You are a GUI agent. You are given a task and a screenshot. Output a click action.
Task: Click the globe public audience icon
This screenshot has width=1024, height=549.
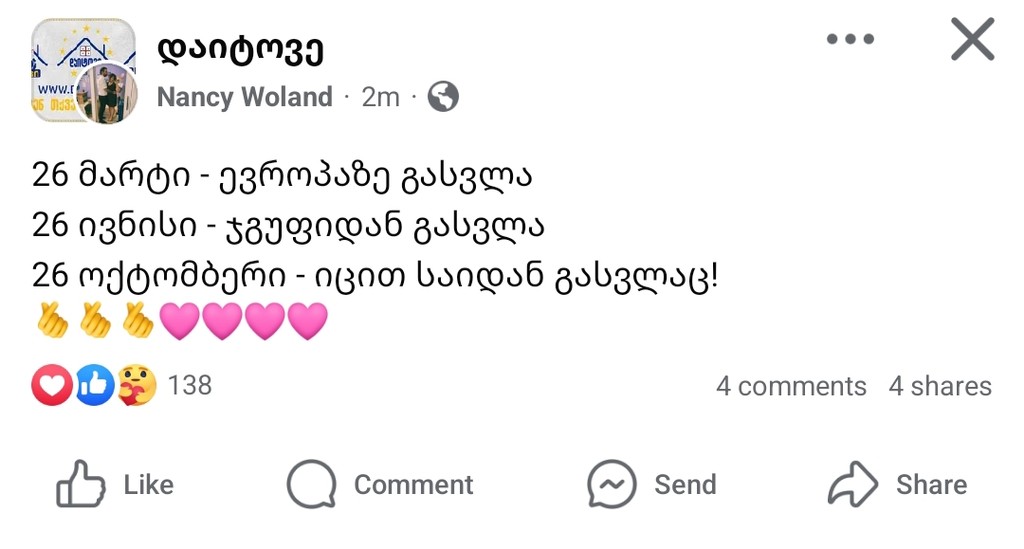442,97
